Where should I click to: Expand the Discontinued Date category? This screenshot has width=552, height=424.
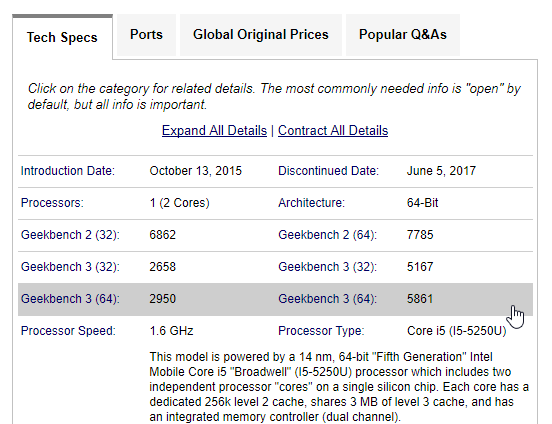(x=328, y=171)
